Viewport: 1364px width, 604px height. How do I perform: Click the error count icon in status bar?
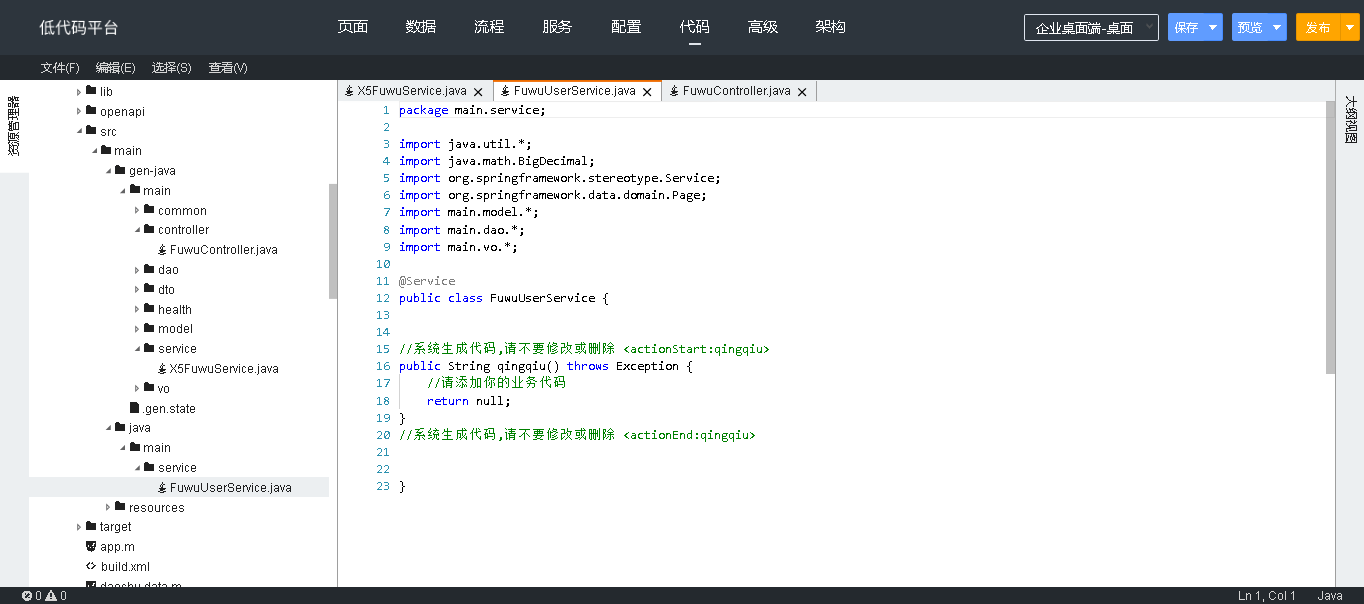pos(27,596)
